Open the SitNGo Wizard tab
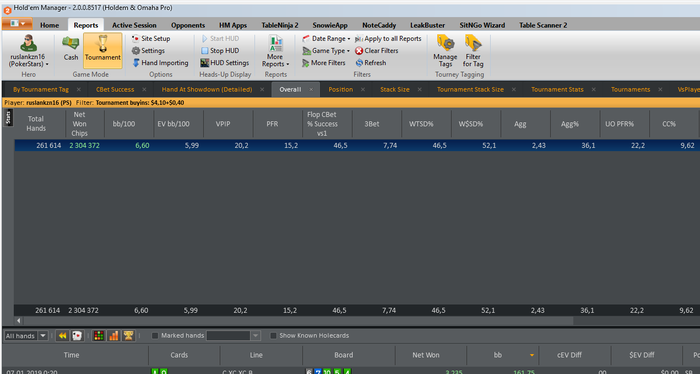The height and width of the screenshot is (374, 700). pyautogui.click(x=482, y=25)
